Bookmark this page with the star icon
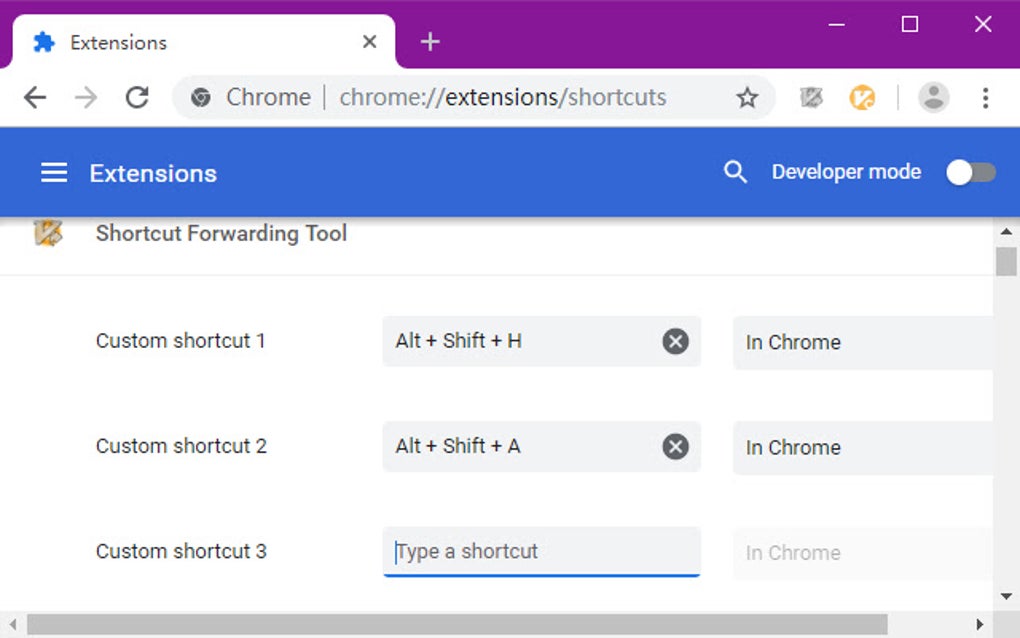Screen dimensions: 1020x638 746,97
